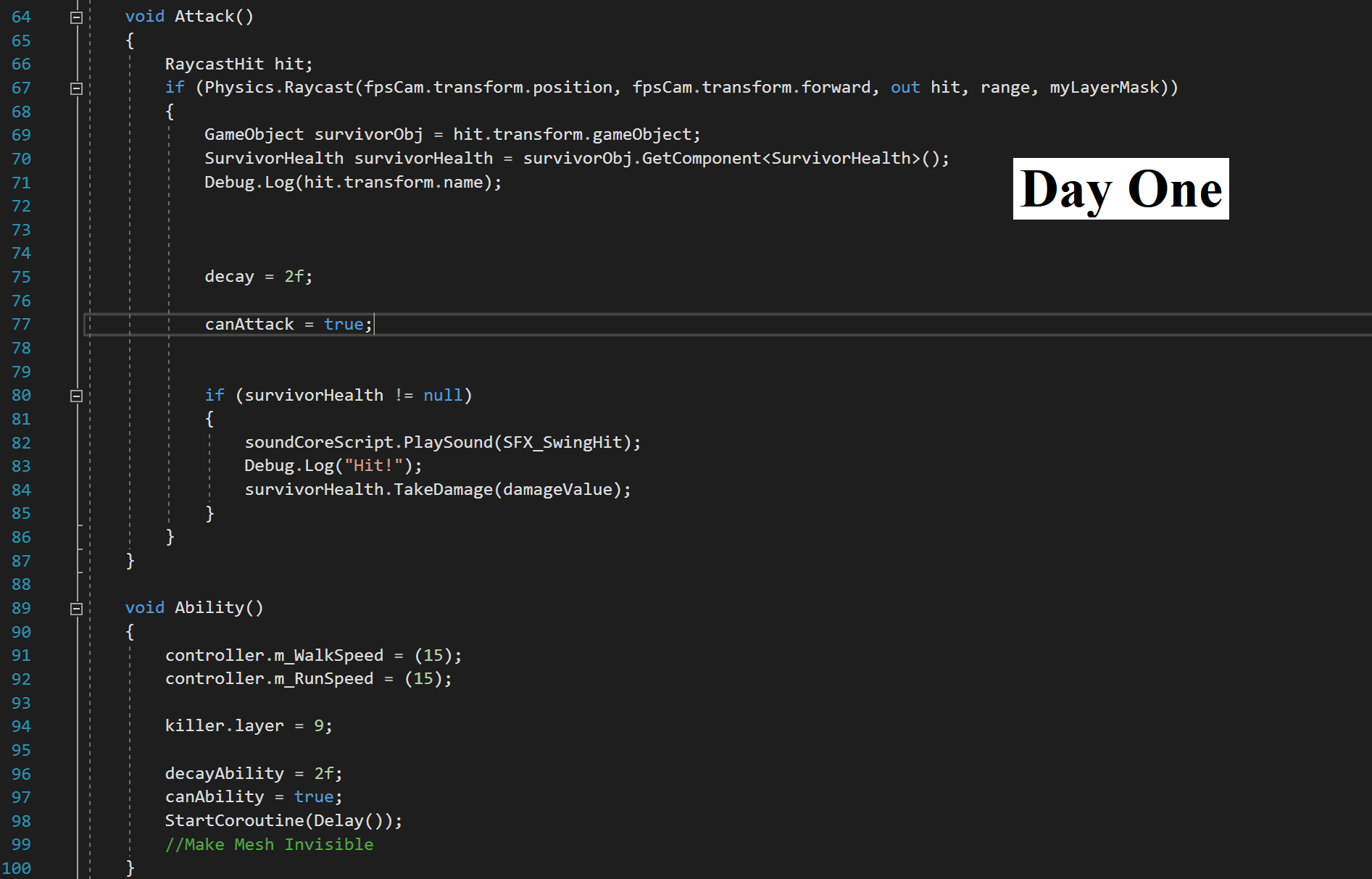Image resolution: width=1372 pixels, height=879 pixels.
Task: Collapse the Ability() method at line 89
Action: coord(76,609)
